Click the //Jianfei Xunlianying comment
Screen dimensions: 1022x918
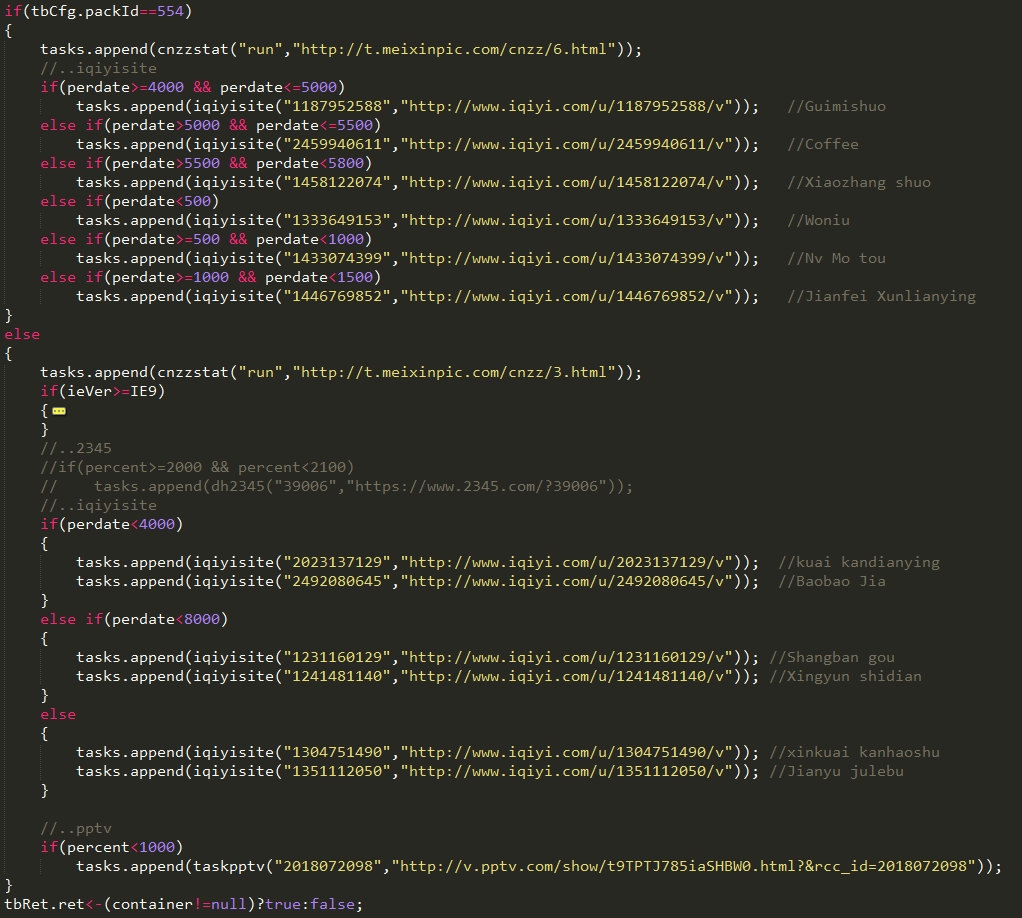tap(881, 296)
